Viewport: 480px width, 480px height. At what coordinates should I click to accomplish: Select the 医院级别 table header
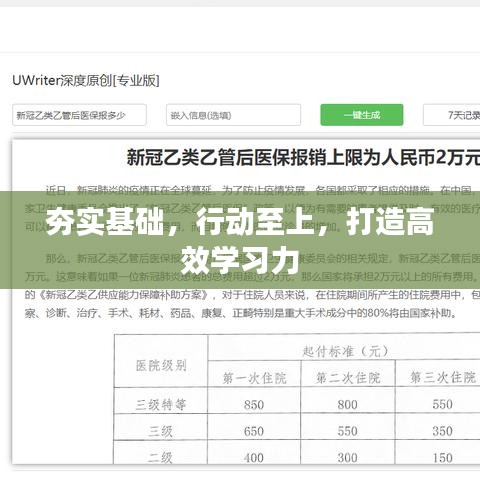click(161, 366)
